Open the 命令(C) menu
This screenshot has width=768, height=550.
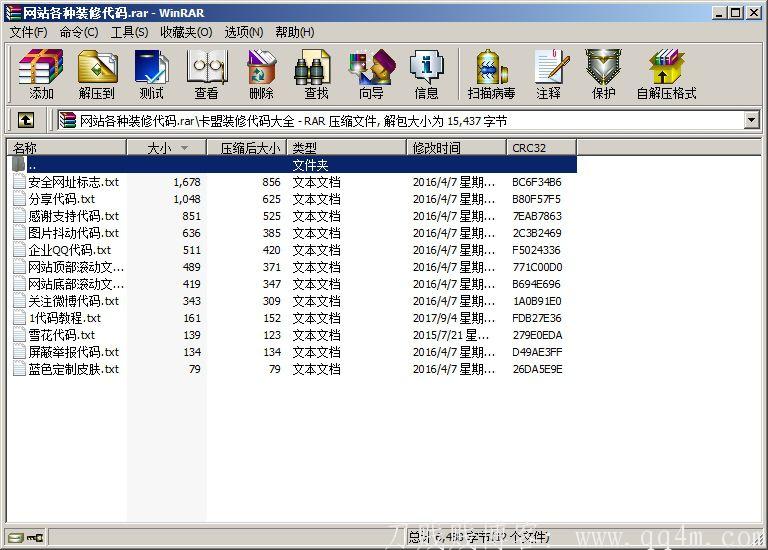pyautogui.click(x=79, y=32)
